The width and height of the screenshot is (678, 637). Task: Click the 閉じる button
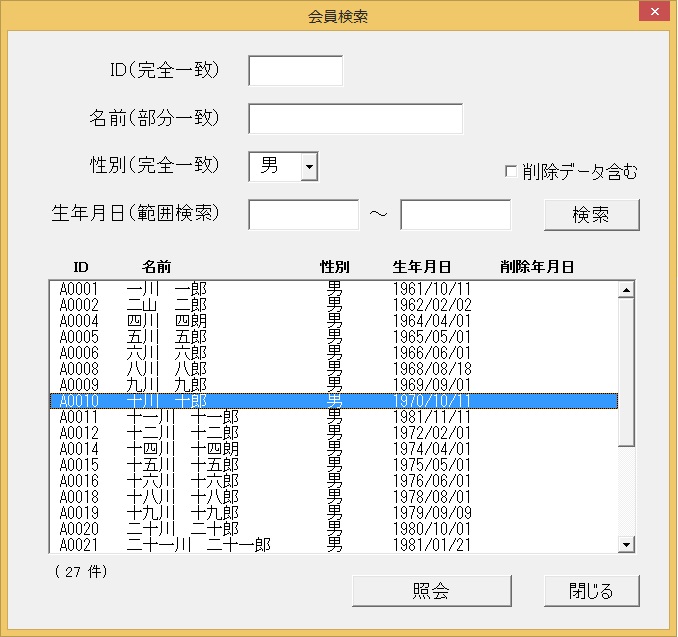click(592, 591)
